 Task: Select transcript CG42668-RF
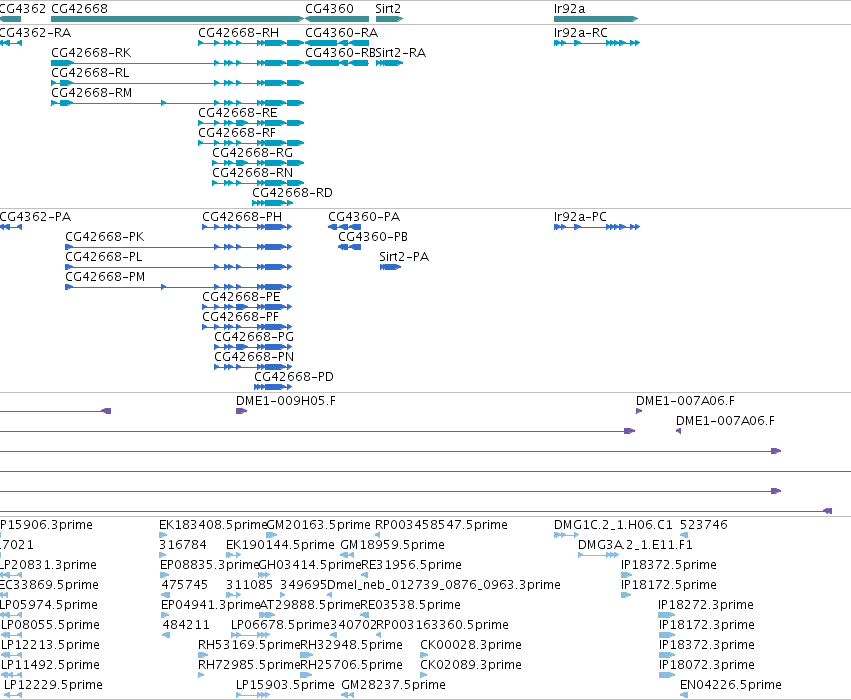click(x=237, y=133)
